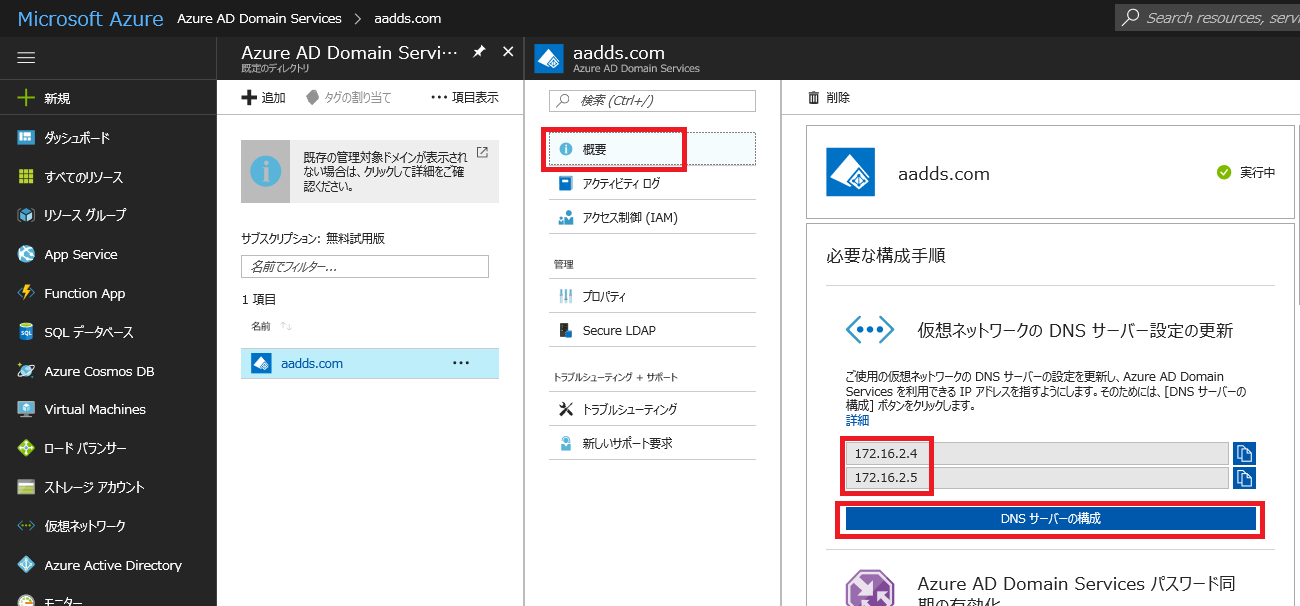Viewport: 1300px width, 606px height.
Task: Select aadds.com row in list
Action: (x=370, y=363)
